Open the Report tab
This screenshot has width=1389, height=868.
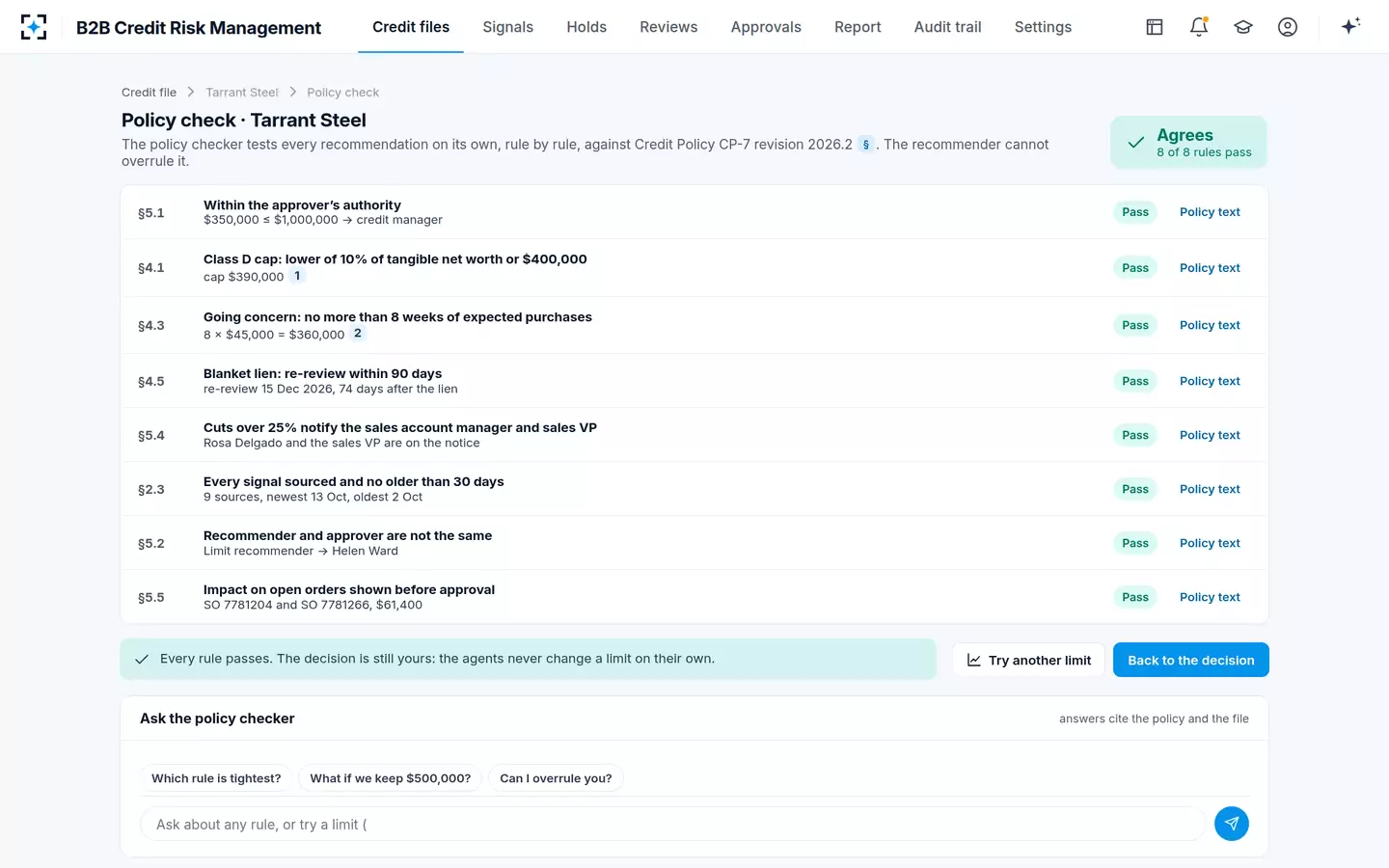pyautogui.click(x=858, y=27)
